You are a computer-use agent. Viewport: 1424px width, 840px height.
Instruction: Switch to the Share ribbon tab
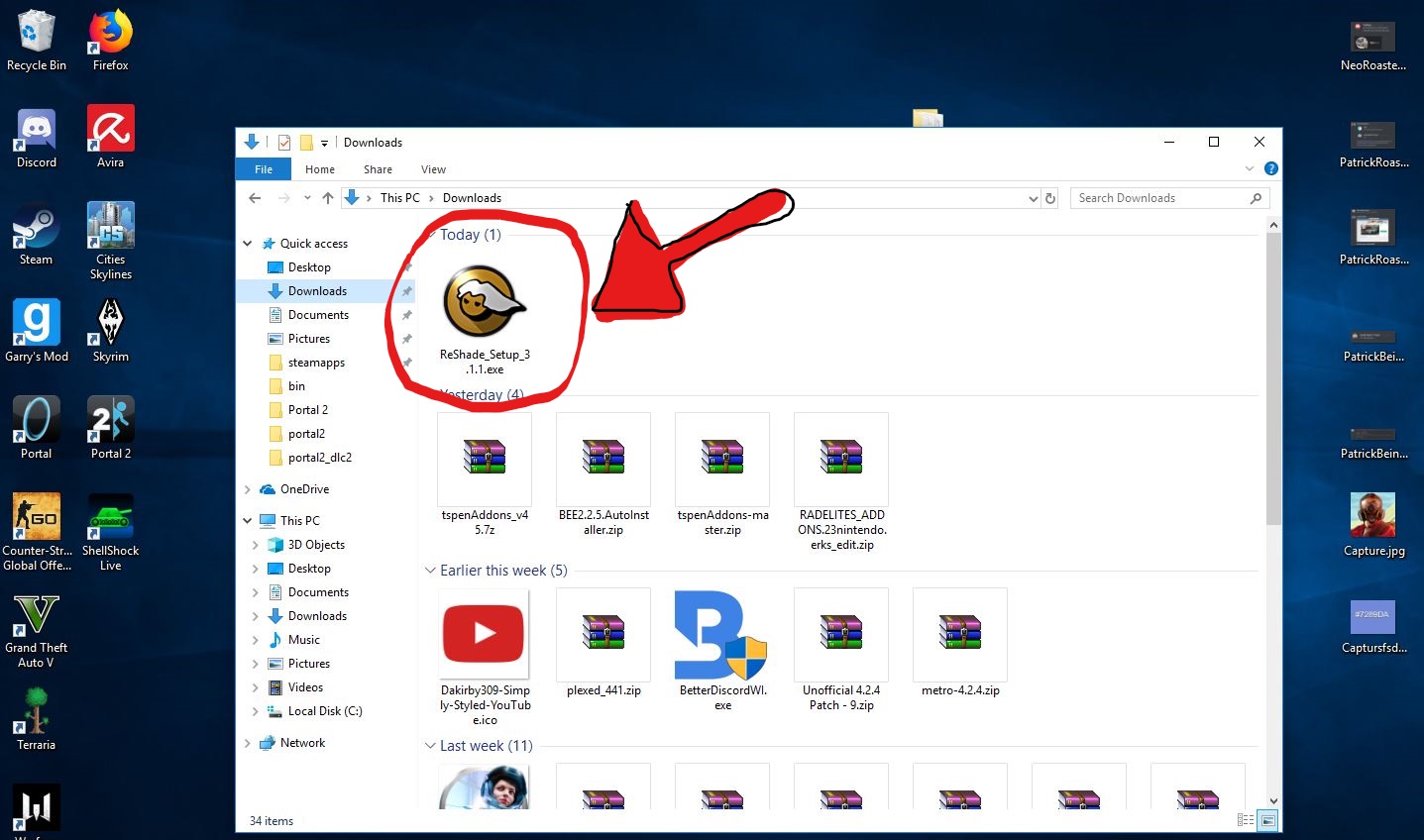point(378,169)
